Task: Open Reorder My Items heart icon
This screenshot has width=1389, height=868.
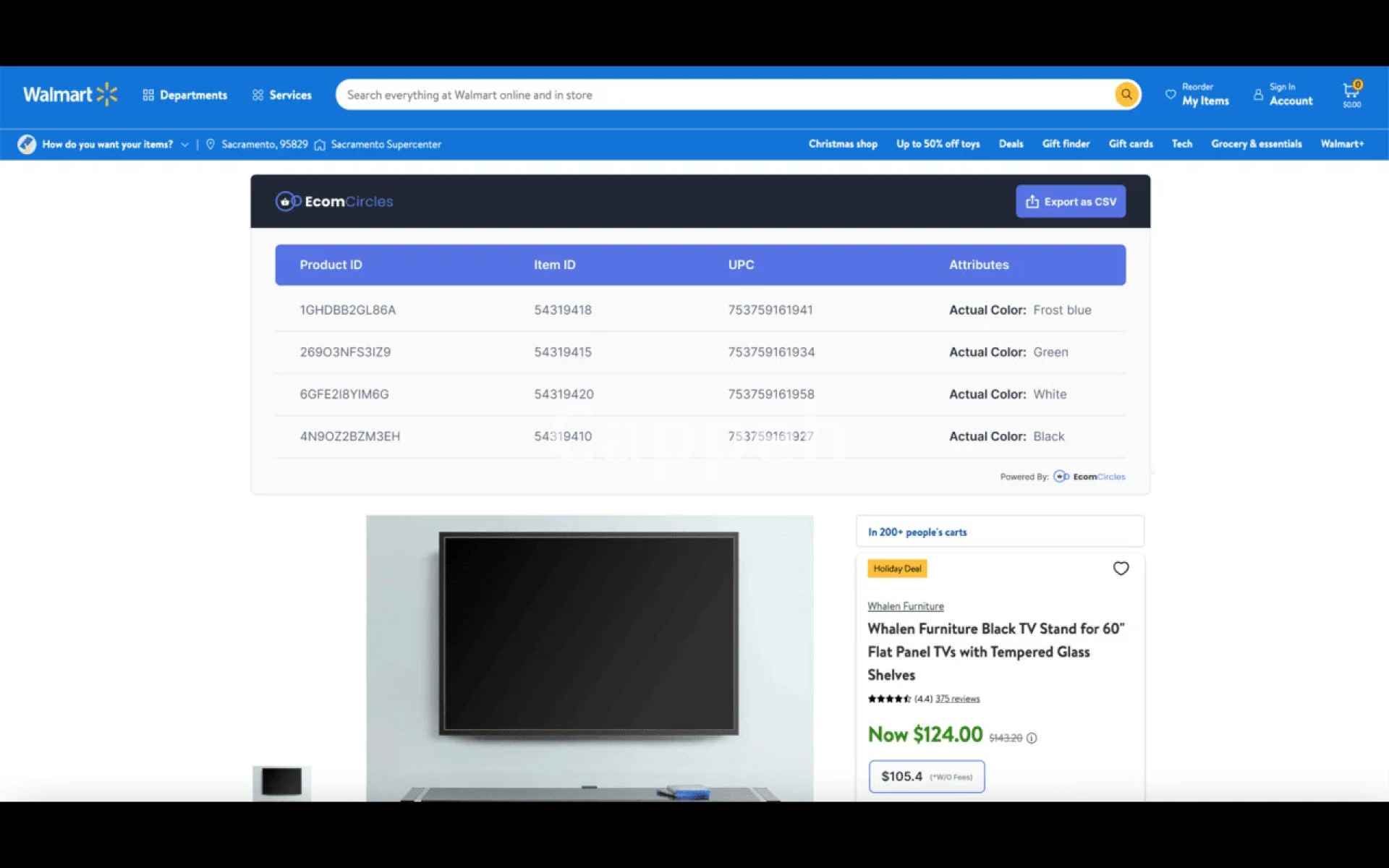Action: point(1170,95)
